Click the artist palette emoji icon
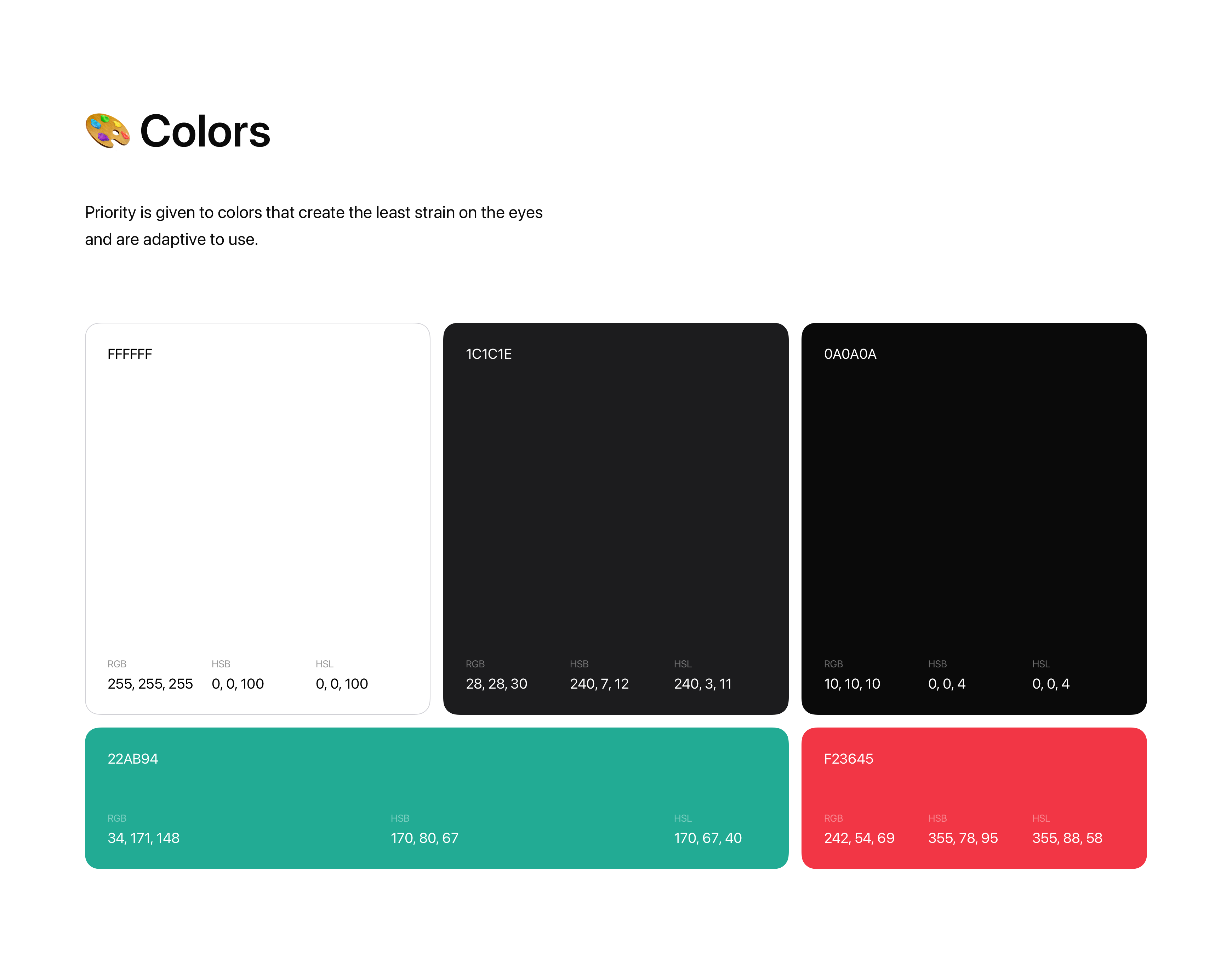Viewport: 1232px width, 954px height. tap(107, 131)
